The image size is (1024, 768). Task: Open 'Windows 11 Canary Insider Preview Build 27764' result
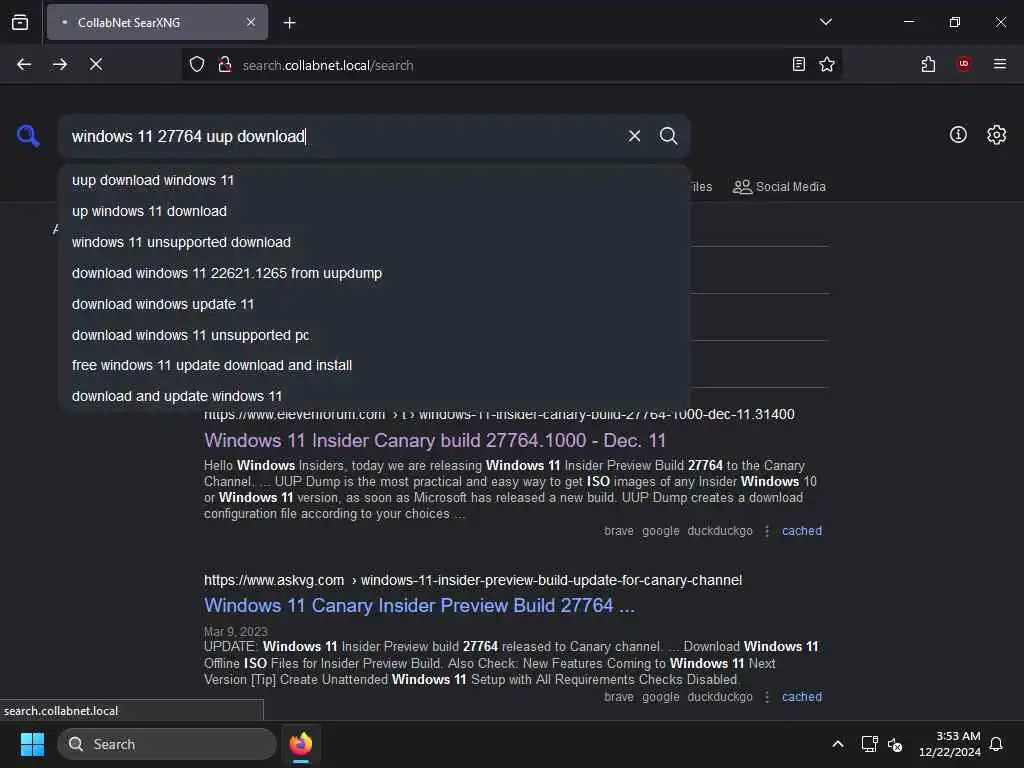(419, 605)
